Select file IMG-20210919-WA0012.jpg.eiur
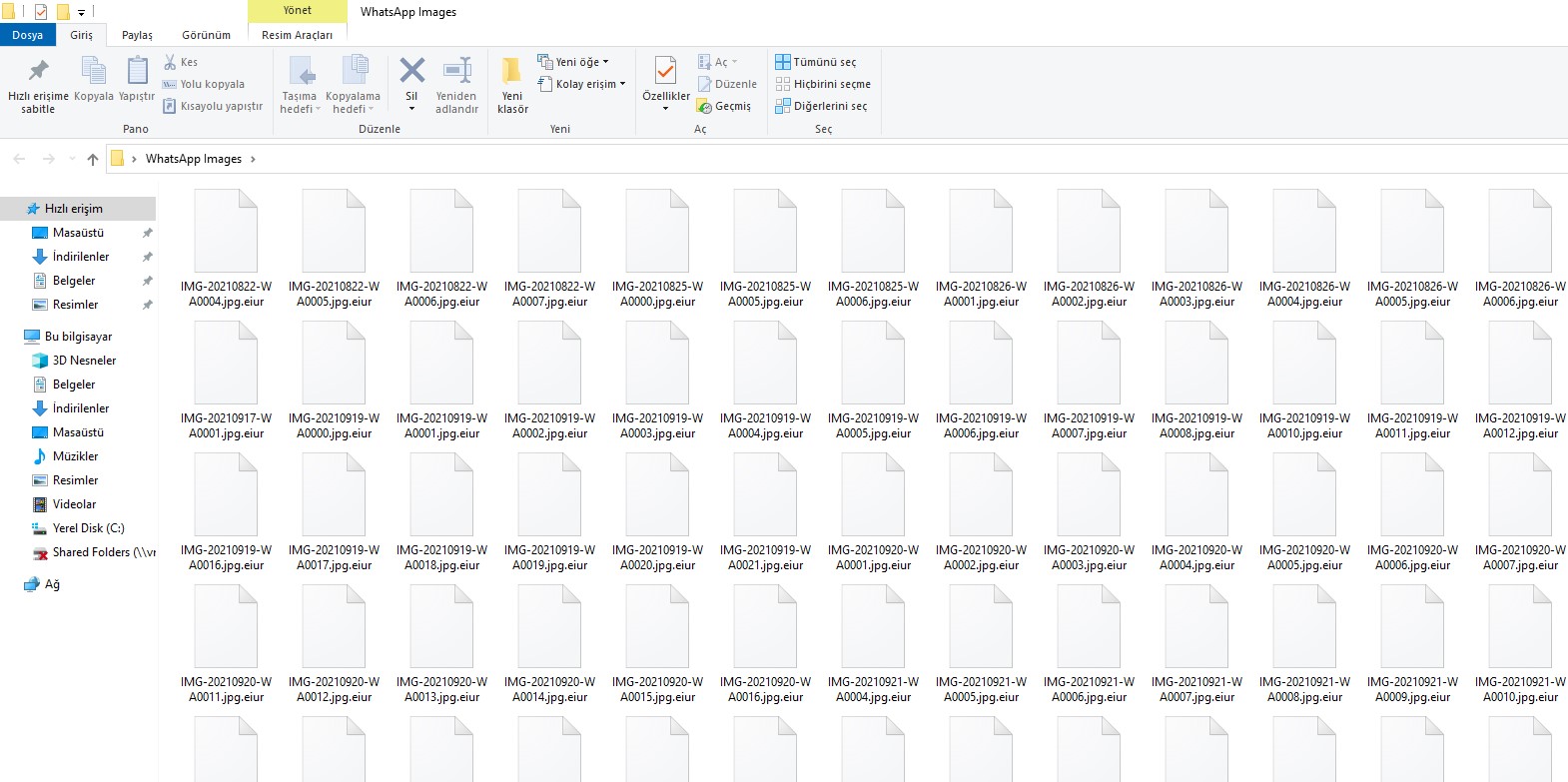Image resolution: width=1568 pixels, height=782 pixels. tap(1521, 381)
